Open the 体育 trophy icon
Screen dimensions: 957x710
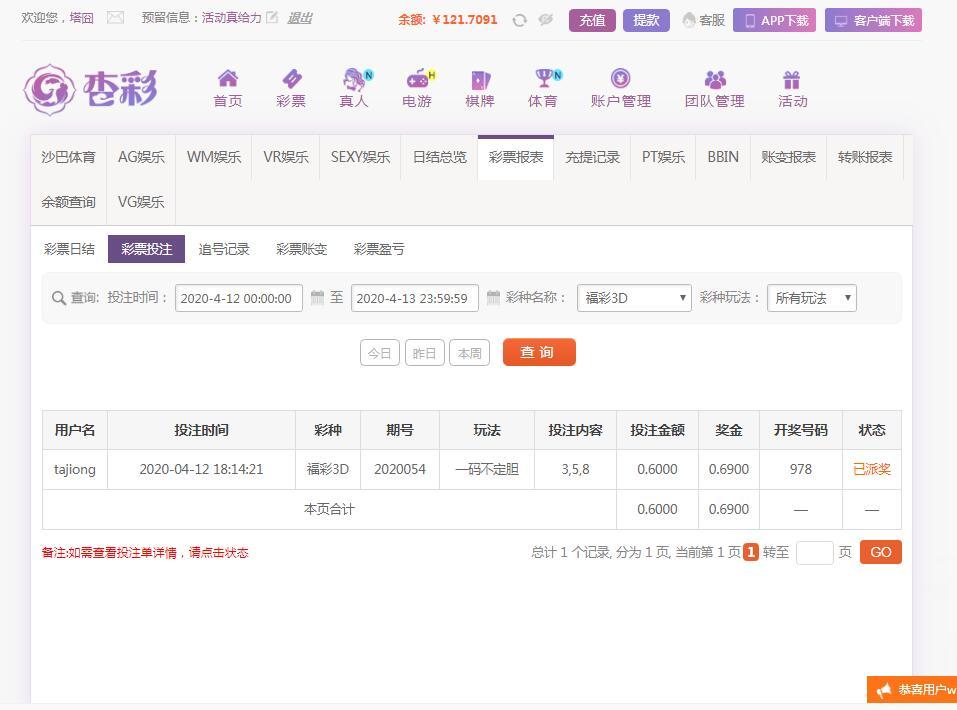[x=543, y=80]
